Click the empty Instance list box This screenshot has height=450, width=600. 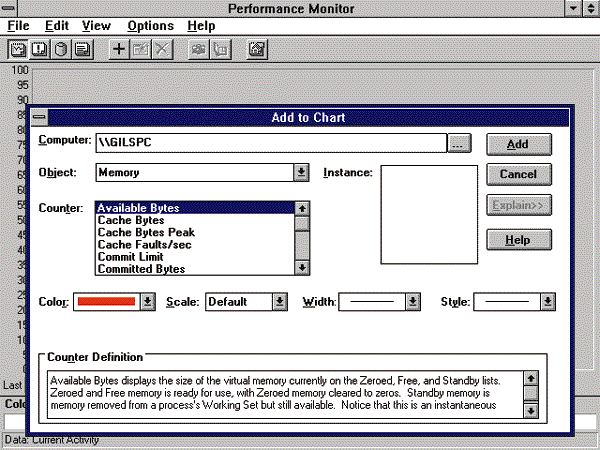pos(429,215)
